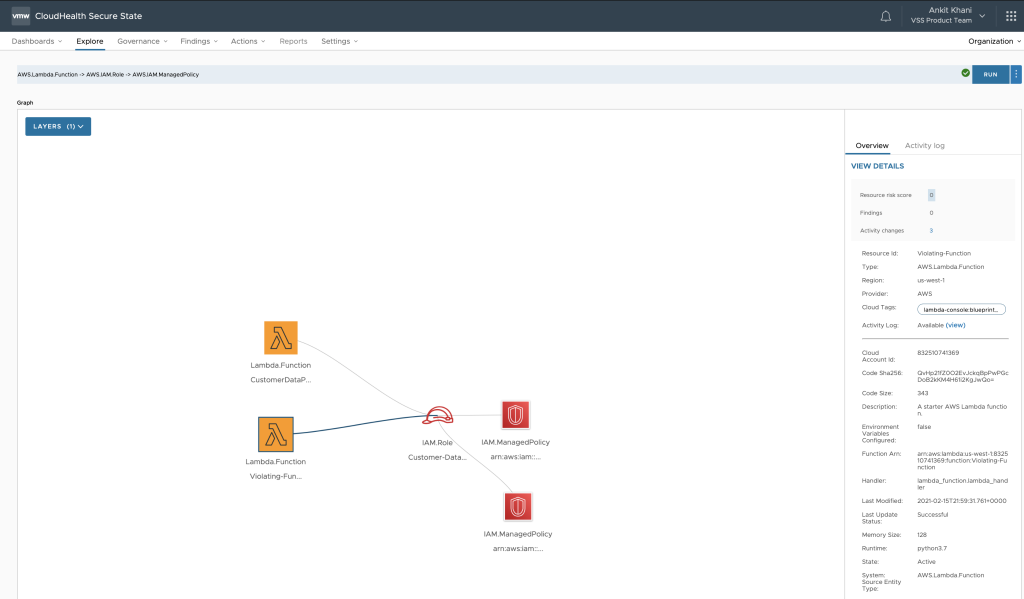Click the Provider AWS value
Screen dimensions: 1024x599
(924, 294)
